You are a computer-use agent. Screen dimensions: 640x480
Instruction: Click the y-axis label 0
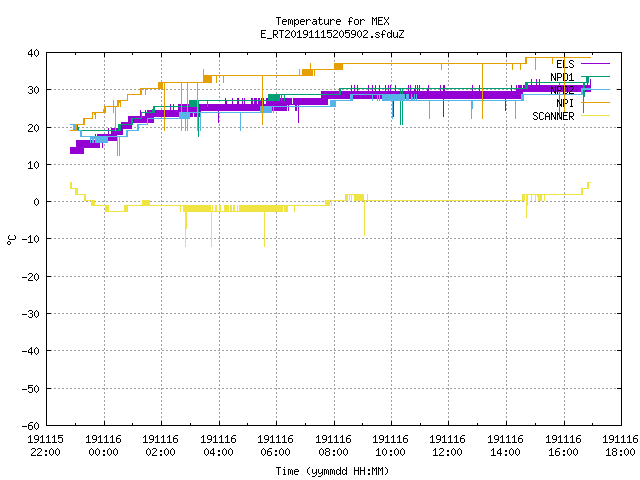[37, 202]
